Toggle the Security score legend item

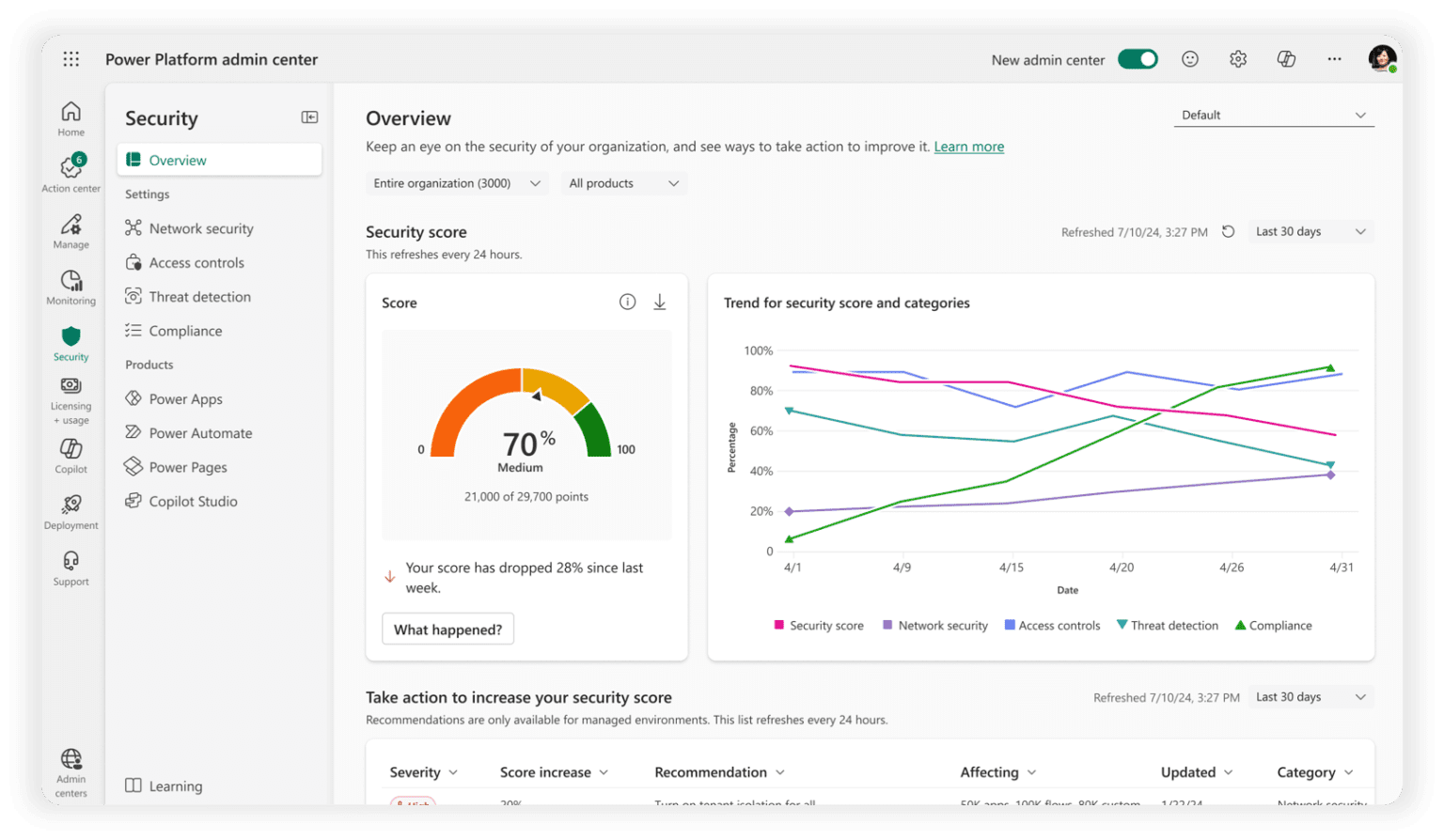tap(818, 625)
